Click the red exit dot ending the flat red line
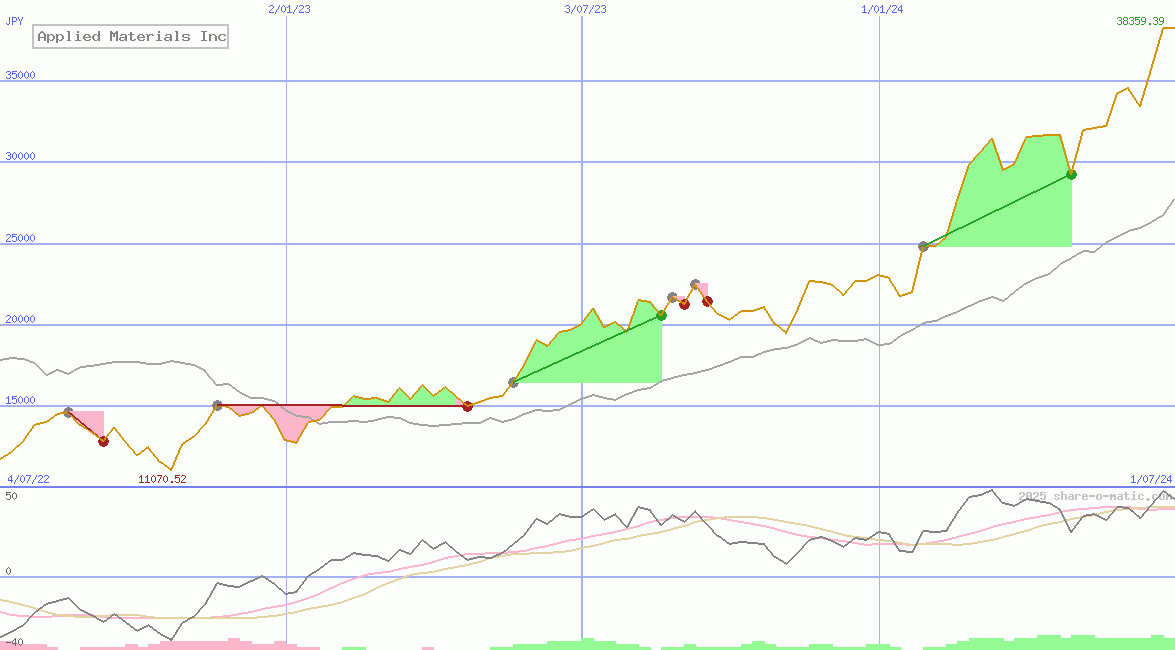Image resolution: width=1175 pixels, height=650 pixels. 468,406
